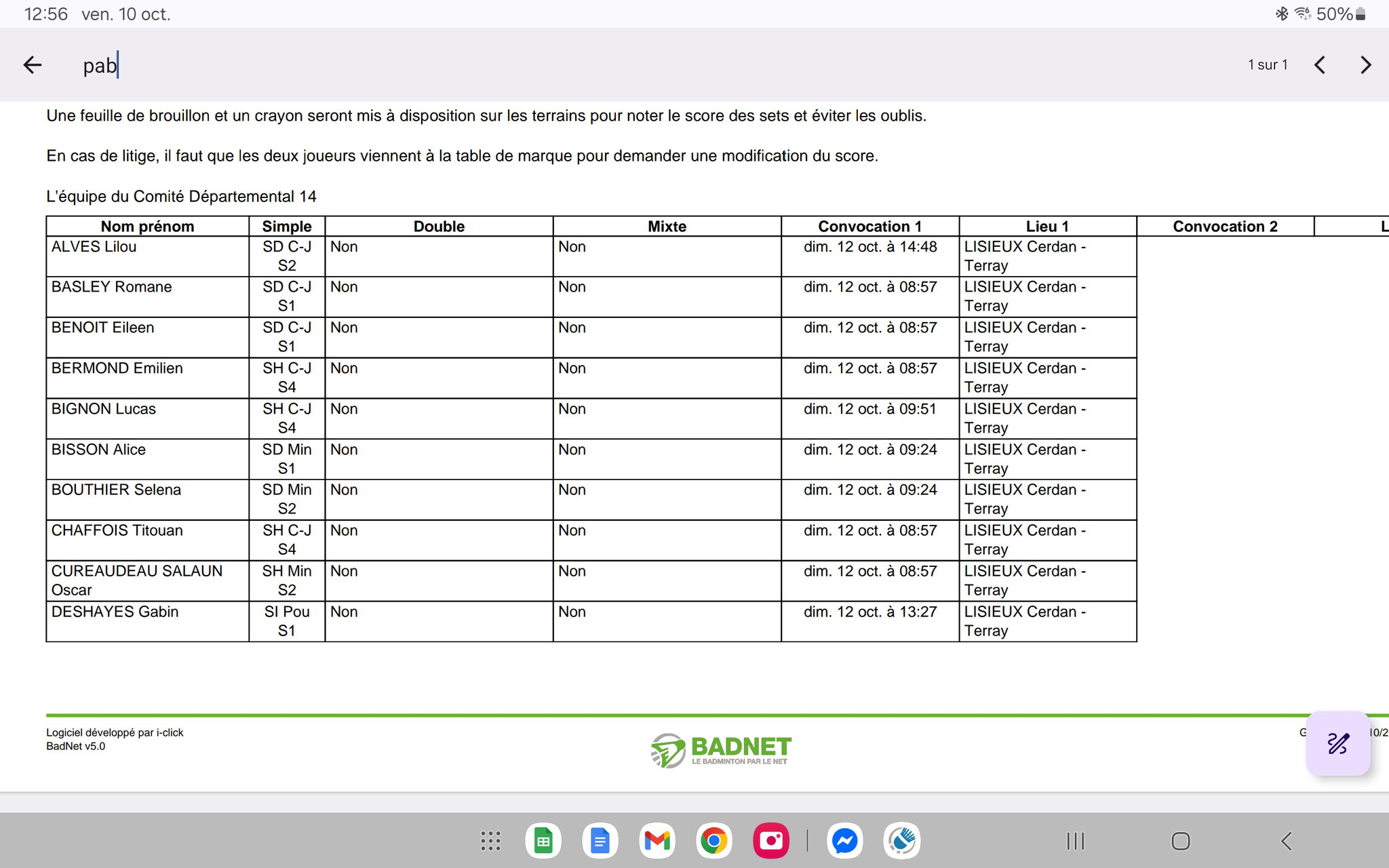1389x868 pixels.
Task: Tap the battery status indicator
Action: coord(1361,14)
